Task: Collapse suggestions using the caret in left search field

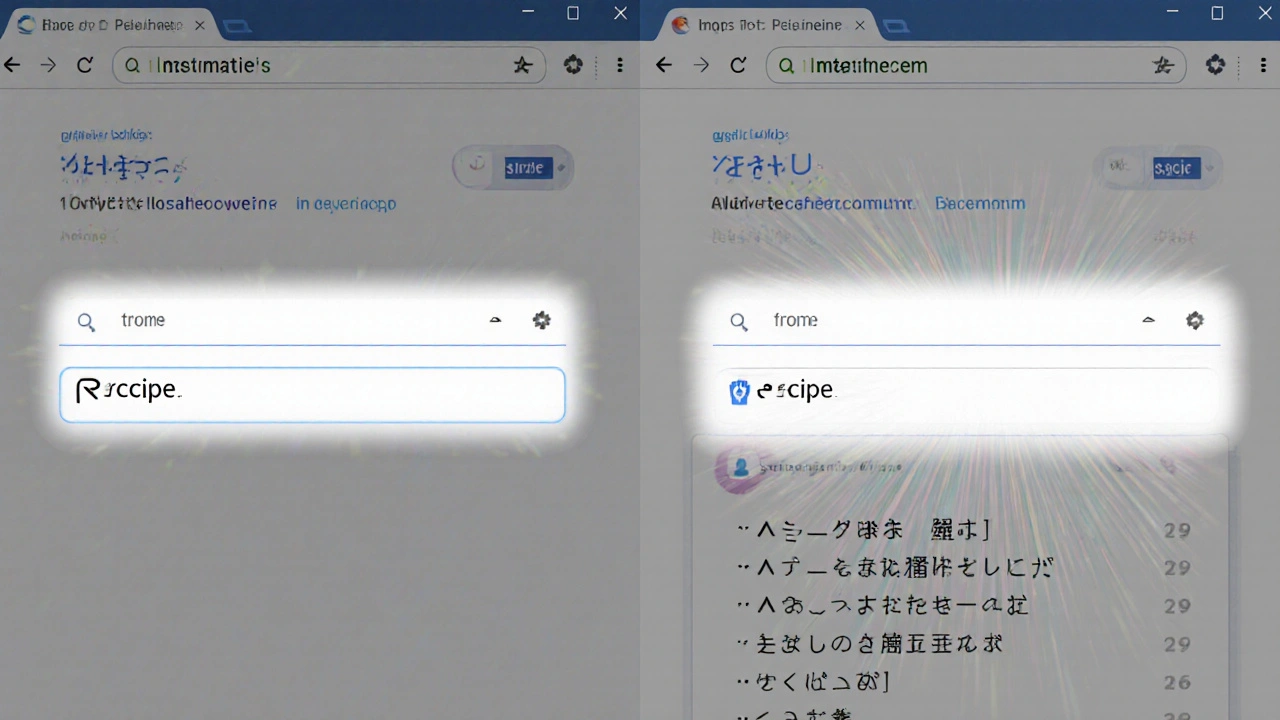Action: (495, 320)
